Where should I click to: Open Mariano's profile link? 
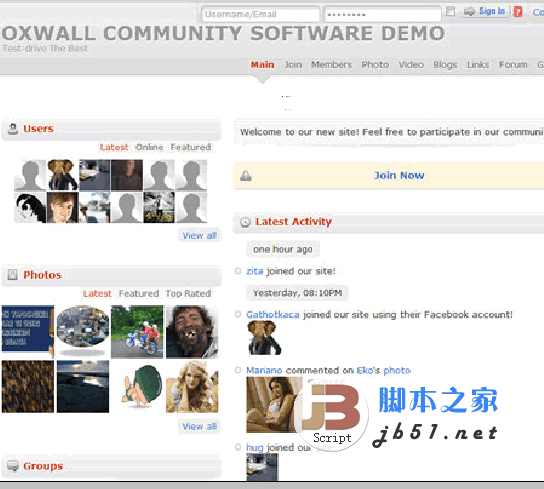[x=264, y=371]
